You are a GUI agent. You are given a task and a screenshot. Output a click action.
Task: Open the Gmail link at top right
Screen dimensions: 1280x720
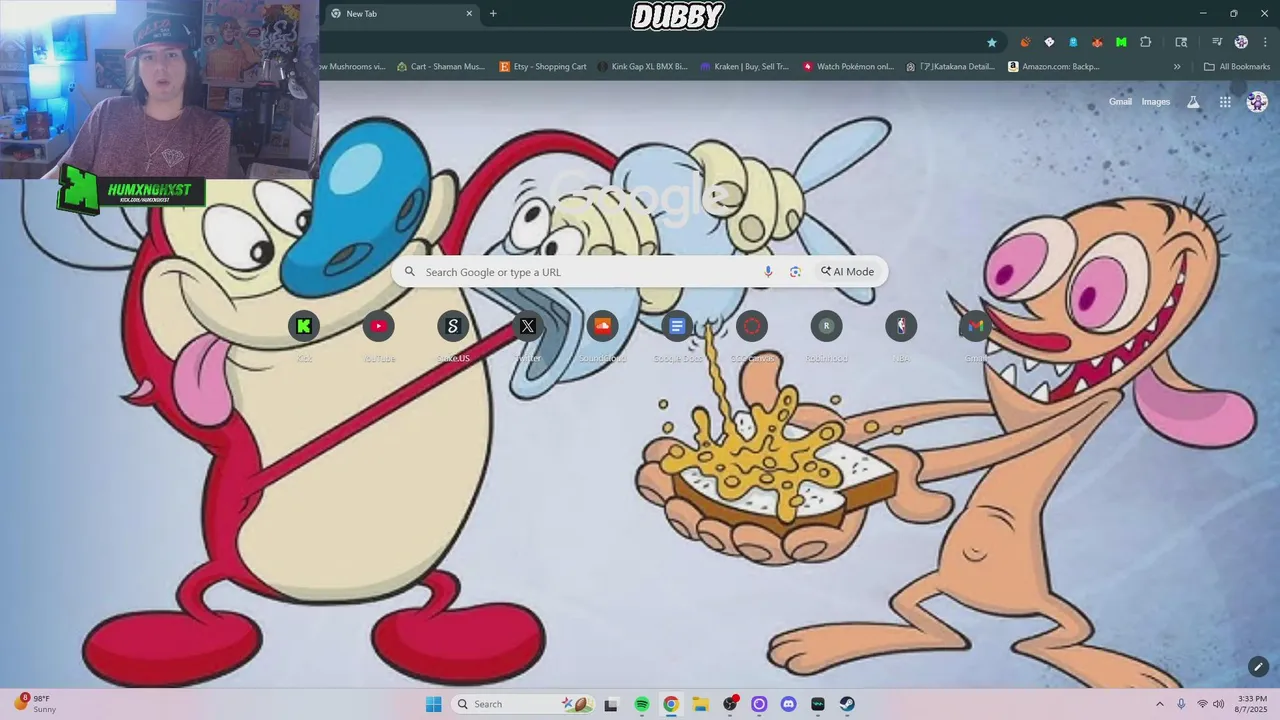coord(1120,102)
